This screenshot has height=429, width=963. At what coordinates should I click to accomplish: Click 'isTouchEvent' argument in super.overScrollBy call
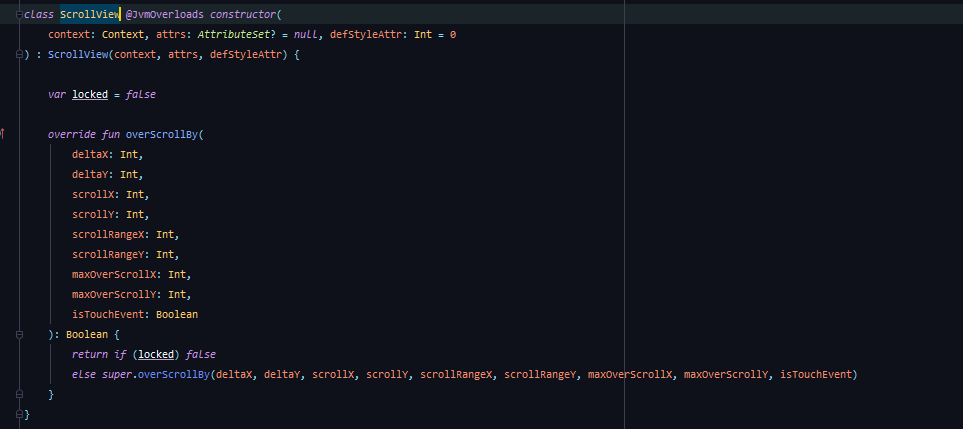tap(817, 374)
